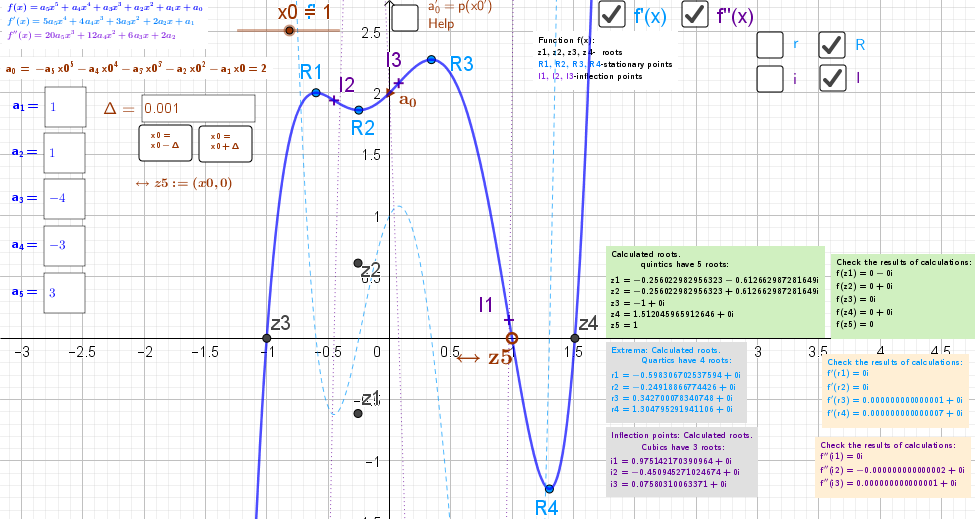The image size is (975, 519).
Task: Uncheck the capital I inflection points checkbox
Action: tap(832, 78)
